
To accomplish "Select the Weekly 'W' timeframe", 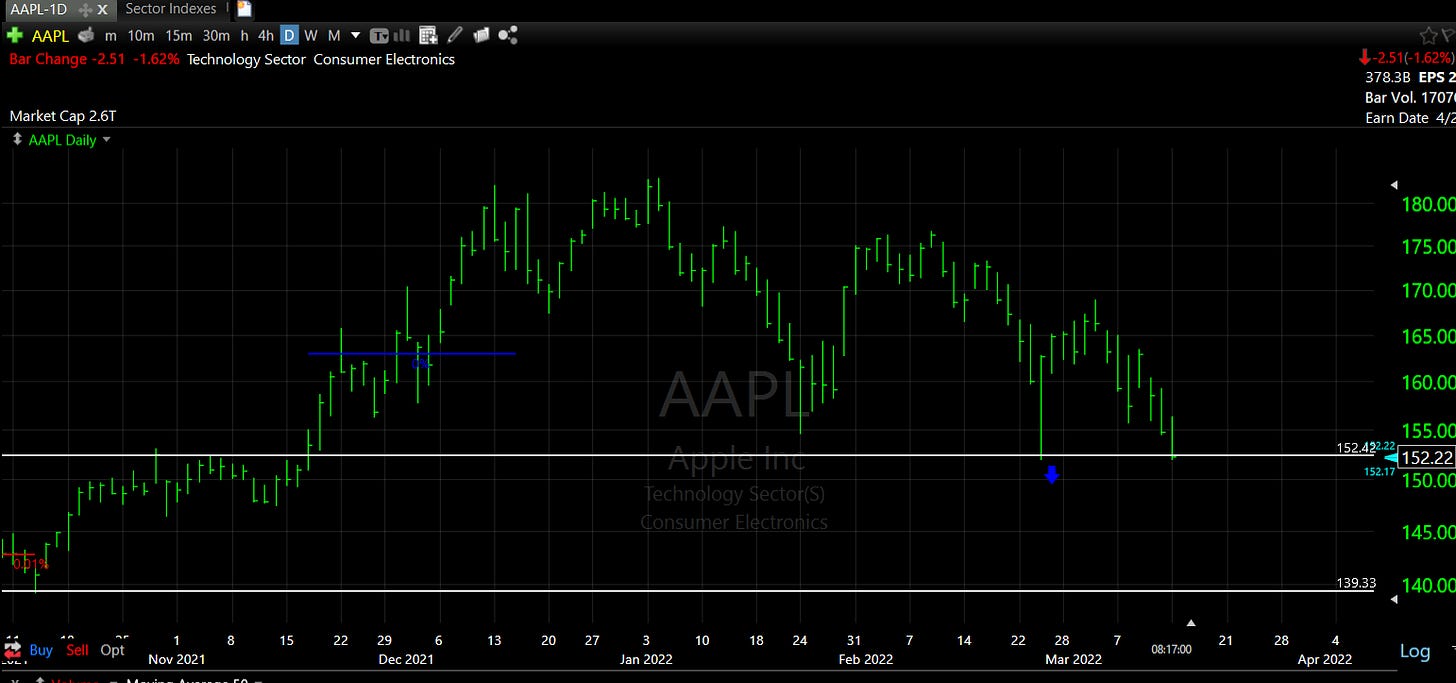I will [311, 35].
